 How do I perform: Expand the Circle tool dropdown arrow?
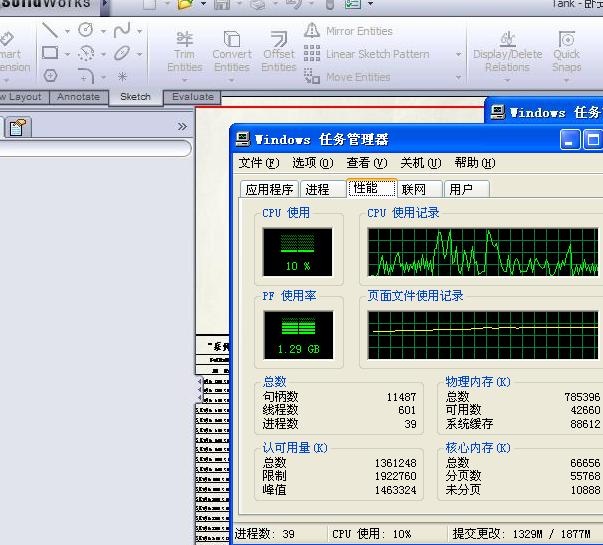pyautogui.click(x=103, y=31)
